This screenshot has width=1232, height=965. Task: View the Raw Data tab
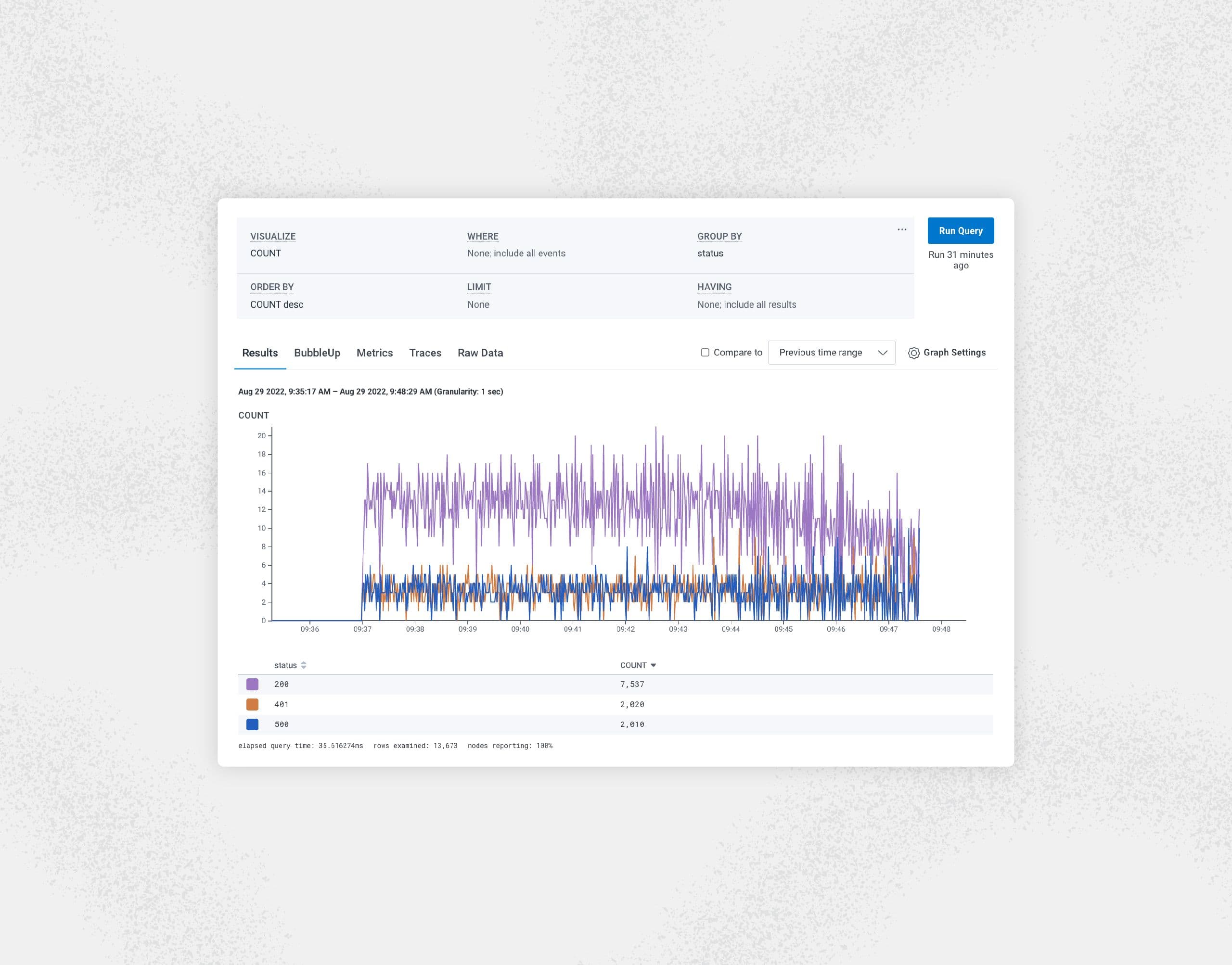(480, 353)
